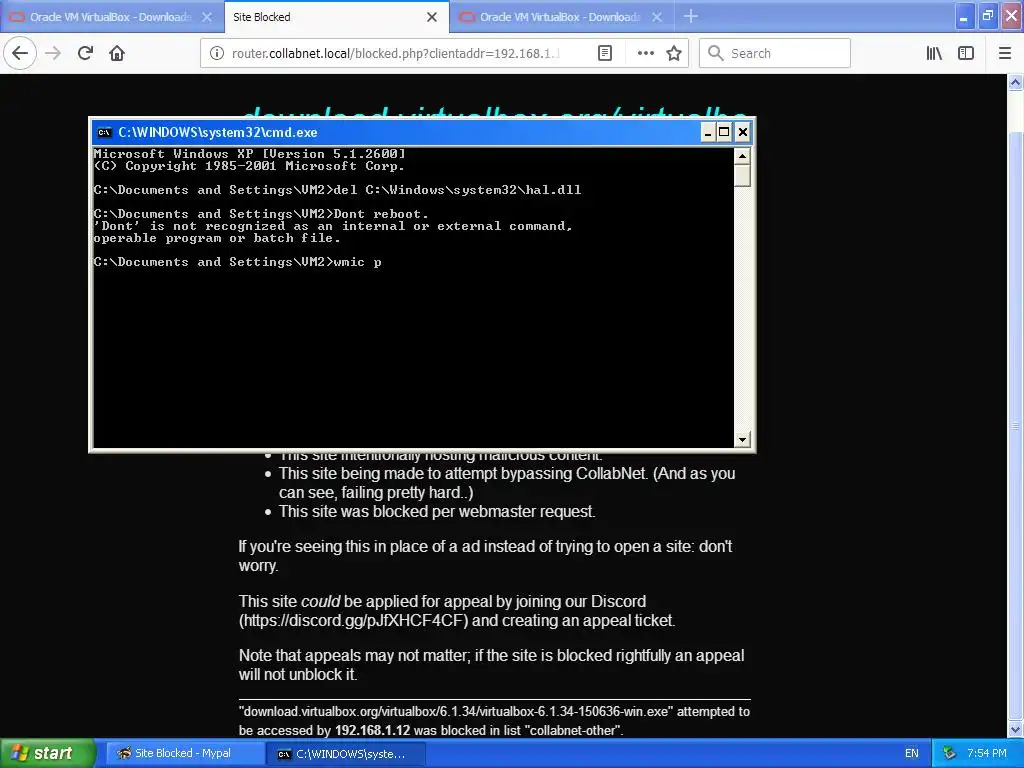
Task: Click the 'del C:\Windows\system32\hal.dll' command line
Action: [337, 190]
